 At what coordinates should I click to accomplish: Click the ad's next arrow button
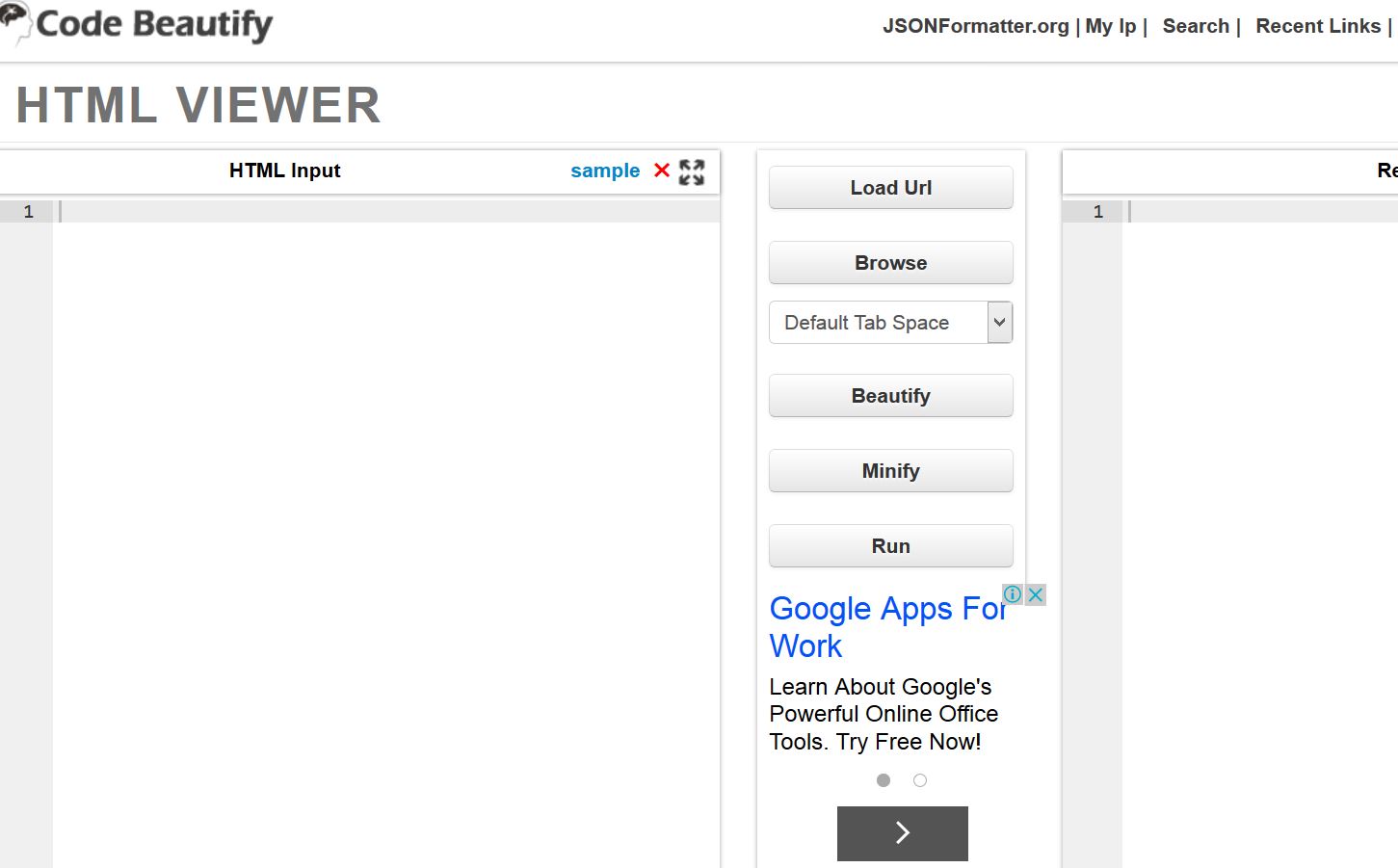click(x=903, y=833)
